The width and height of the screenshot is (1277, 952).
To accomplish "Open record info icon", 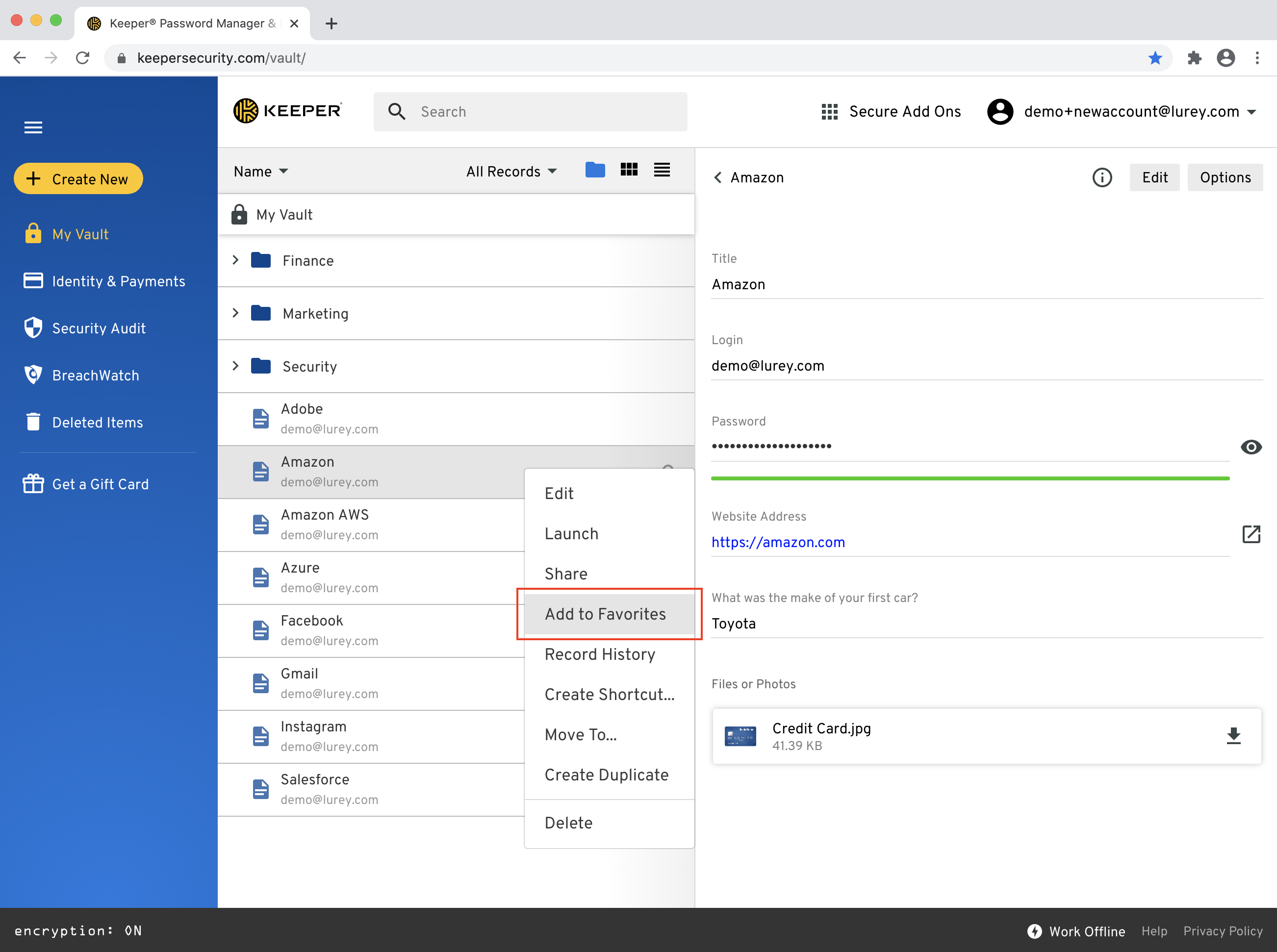I will (1102, 177).
